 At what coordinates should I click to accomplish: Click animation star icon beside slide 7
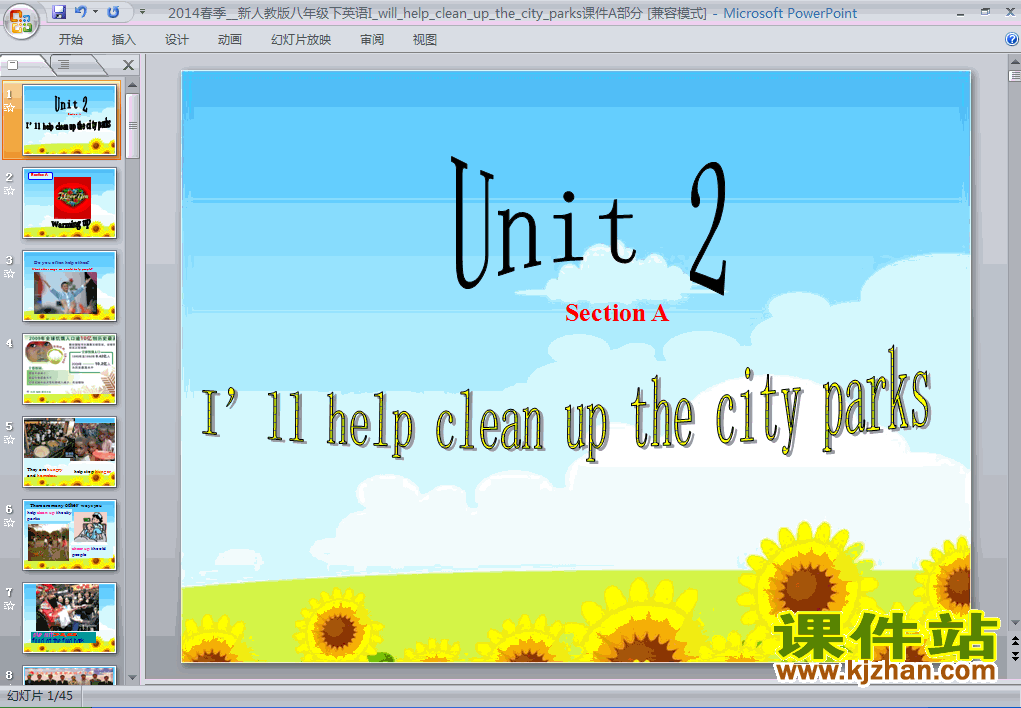9,606
